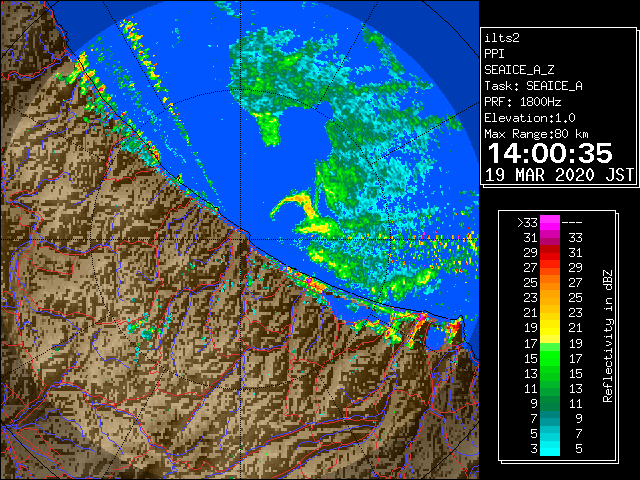
Task: Pick the teal 7–9 dBZ swatch
Action: coord(550,418)
